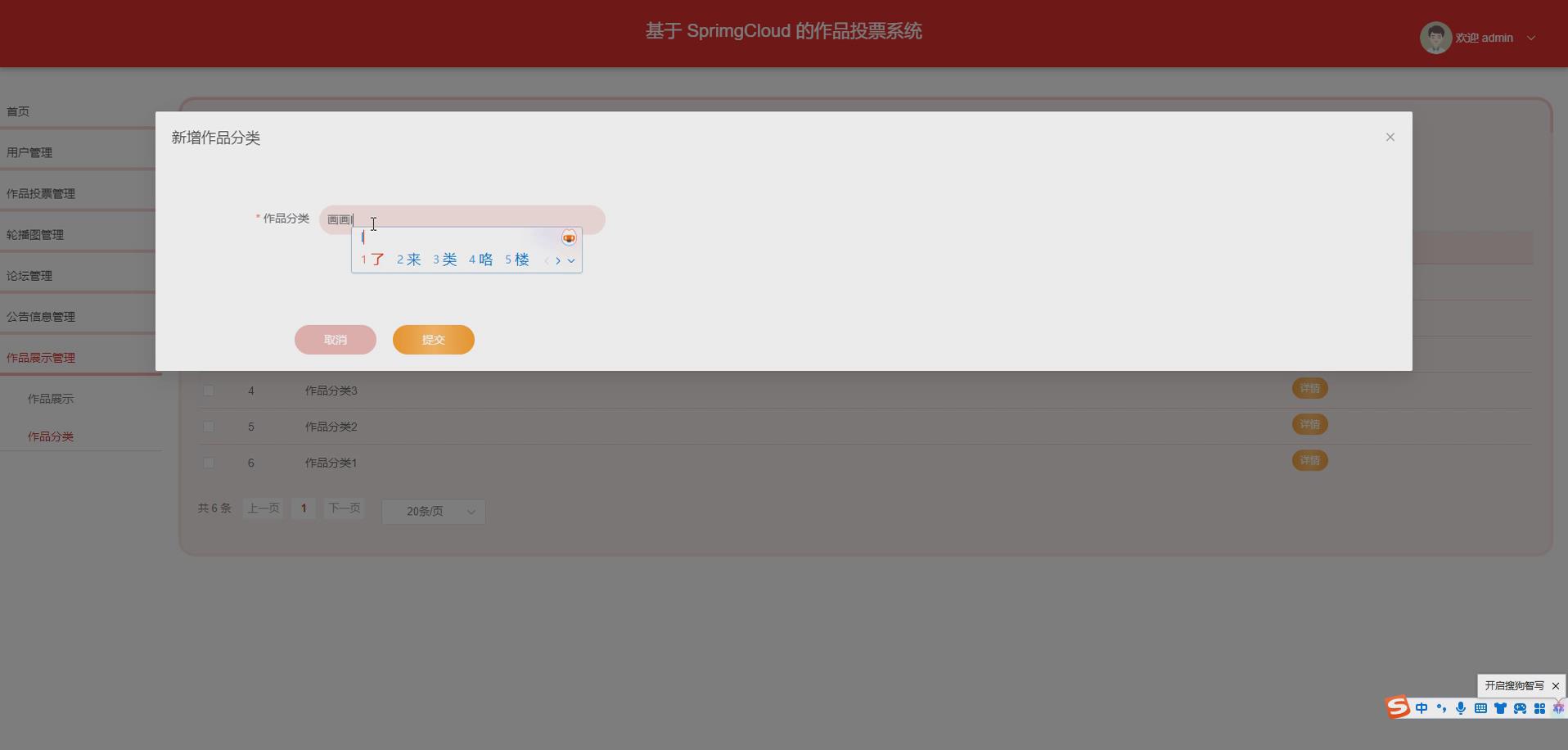This screenshot has width=1568, height=750.
Task: Click the gamepad icon in the Sogou toolbar
Action: click(1520, 708)
